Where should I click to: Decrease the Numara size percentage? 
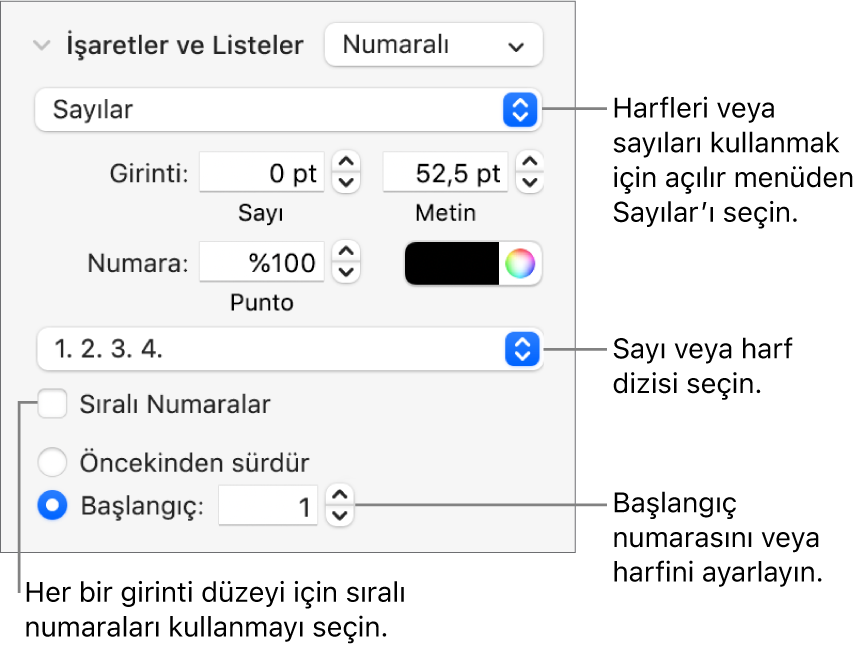coord(345,273)
